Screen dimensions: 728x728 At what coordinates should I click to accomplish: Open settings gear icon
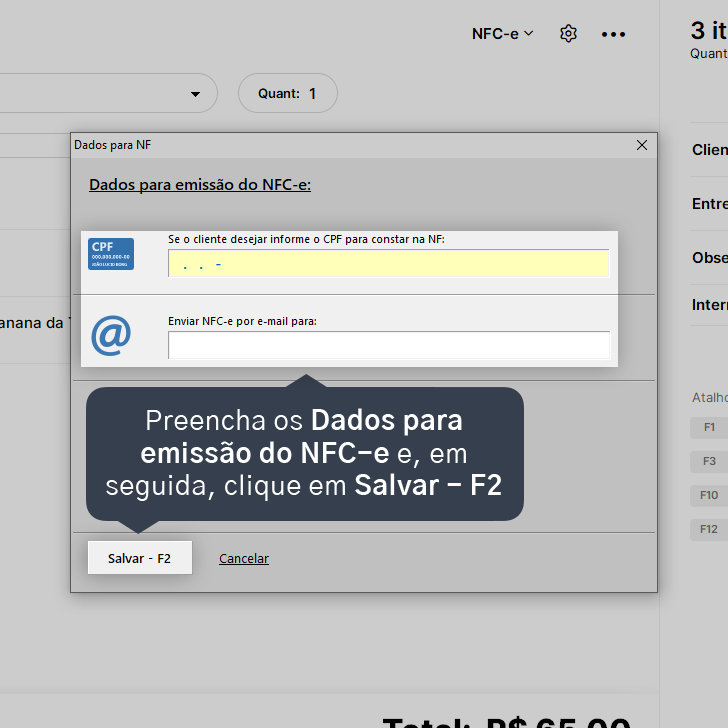tap(568, 34)
